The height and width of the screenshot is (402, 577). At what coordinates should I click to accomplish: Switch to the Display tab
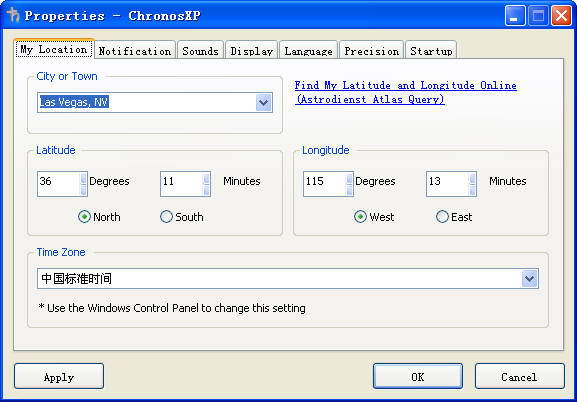pos(251,50)
